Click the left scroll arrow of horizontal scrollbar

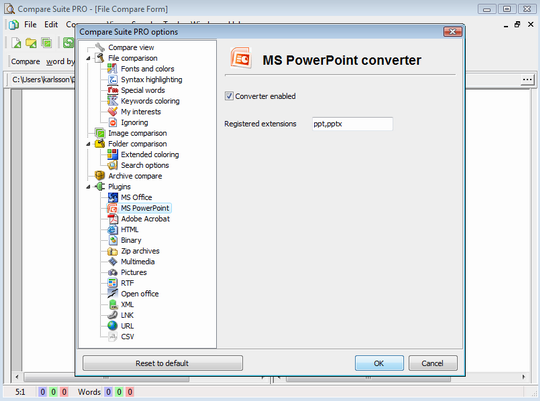[x=17, y=377]
